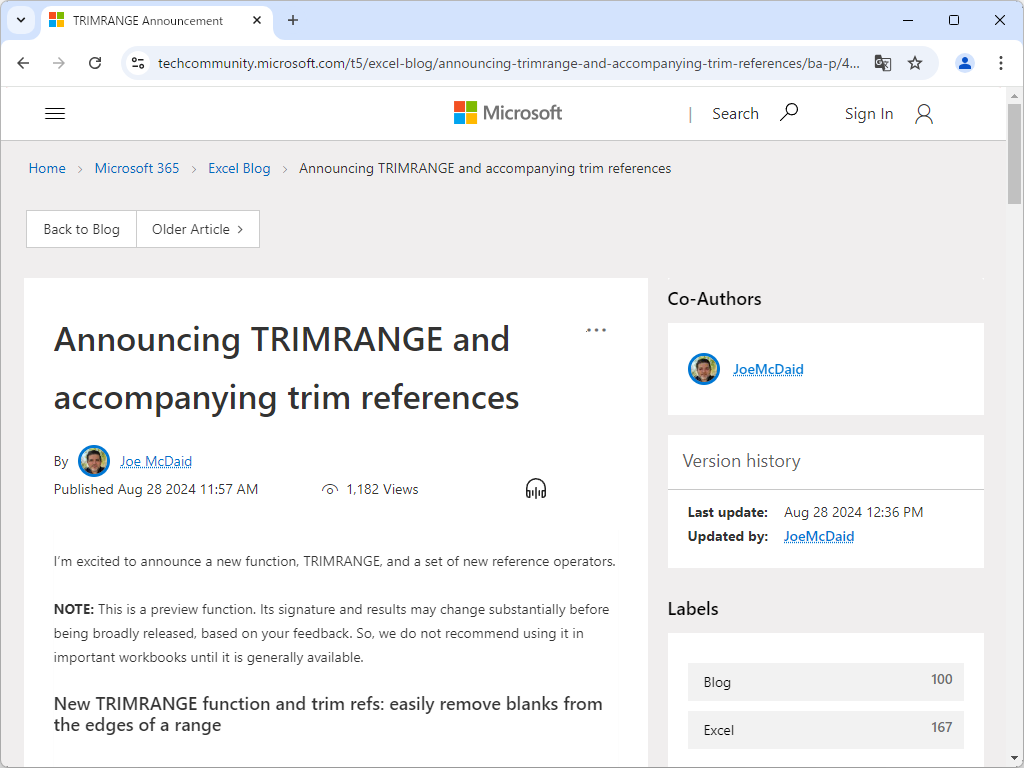1024x768 pixels.
Task: Open the Microsoft 365 breadcrumb
Action: click(136, 168)
